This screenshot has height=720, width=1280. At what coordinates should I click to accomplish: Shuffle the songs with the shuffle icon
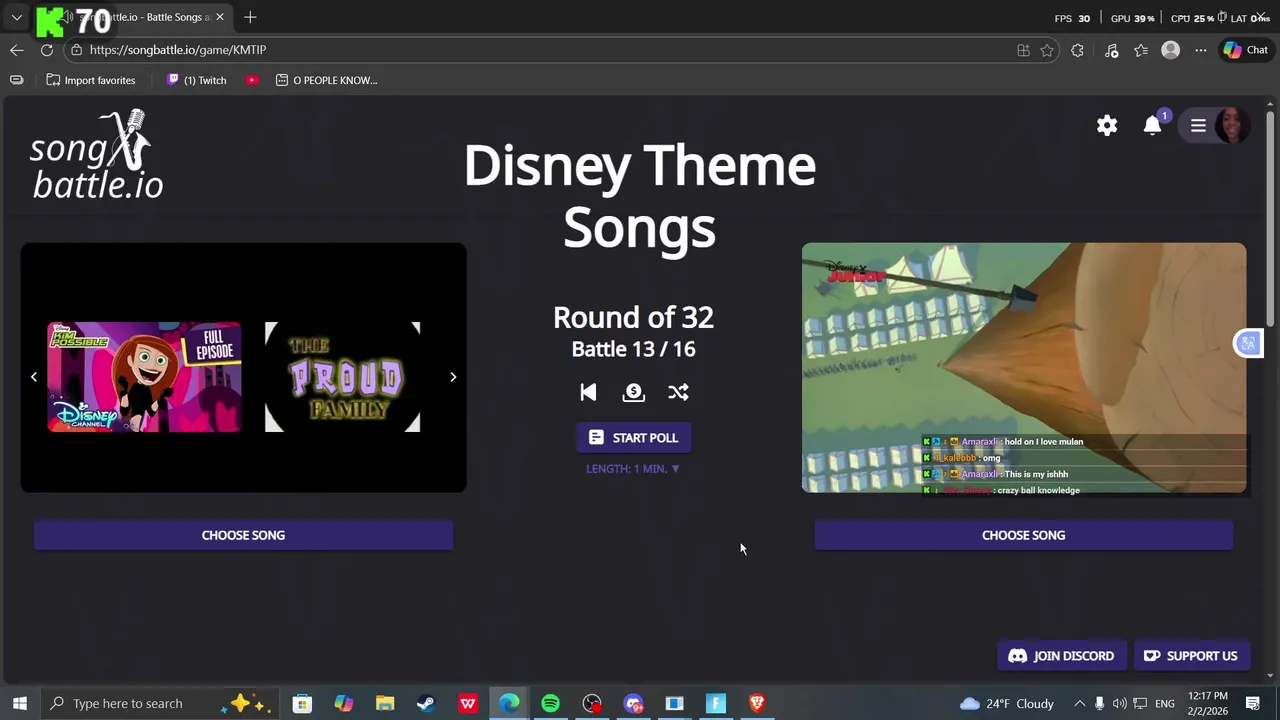pos(678,392)
